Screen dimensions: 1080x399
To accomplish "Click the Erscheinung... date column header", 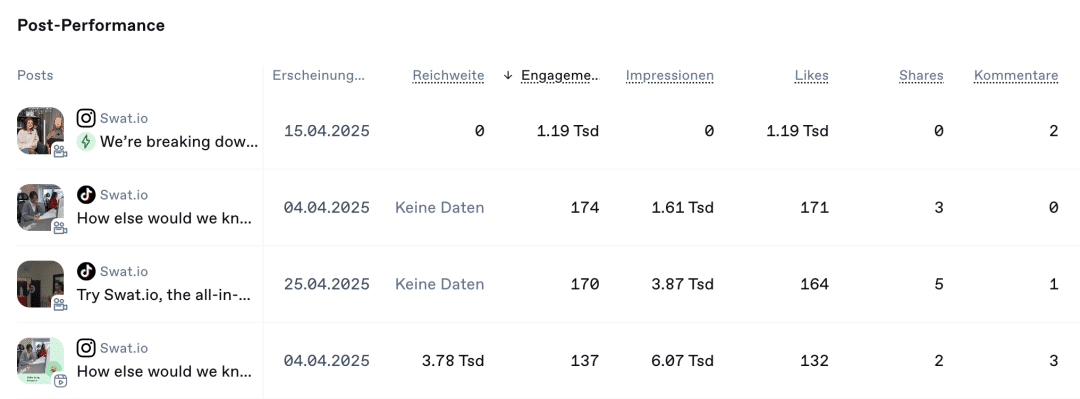I will [x=318, y=76].
